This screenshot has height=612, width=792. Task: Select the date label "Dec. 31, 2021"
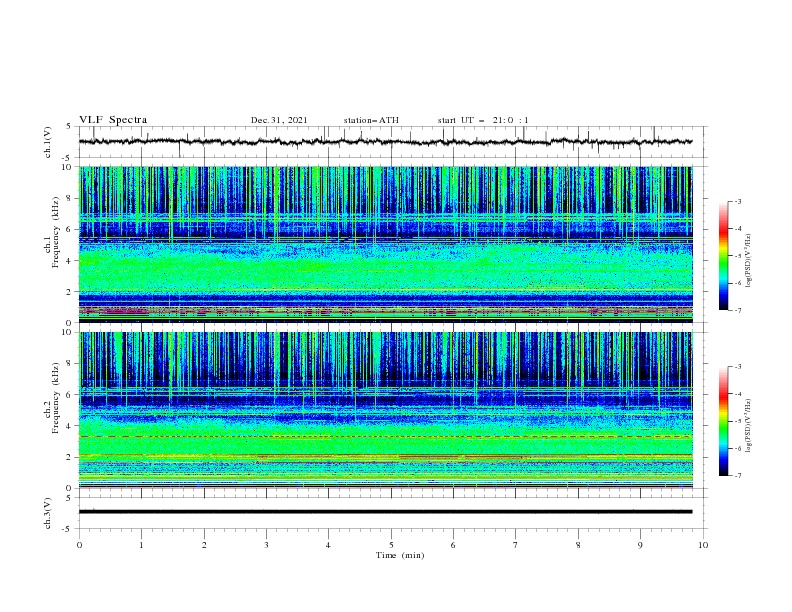(x=279, y=120)
